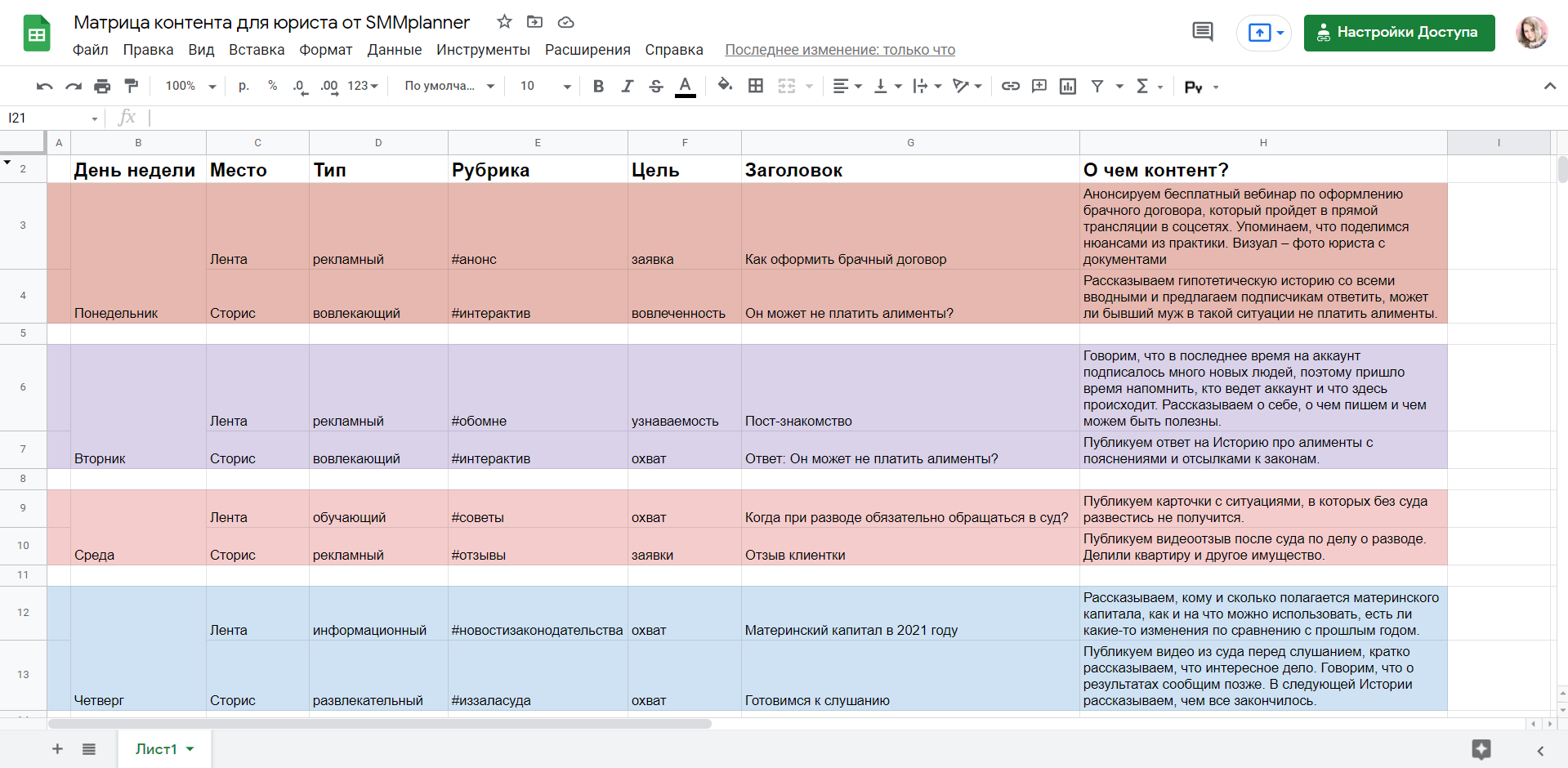Open the comment history panel
Screen dimensions: 1568x768
pyautogui.click(x=1202, y=33)
